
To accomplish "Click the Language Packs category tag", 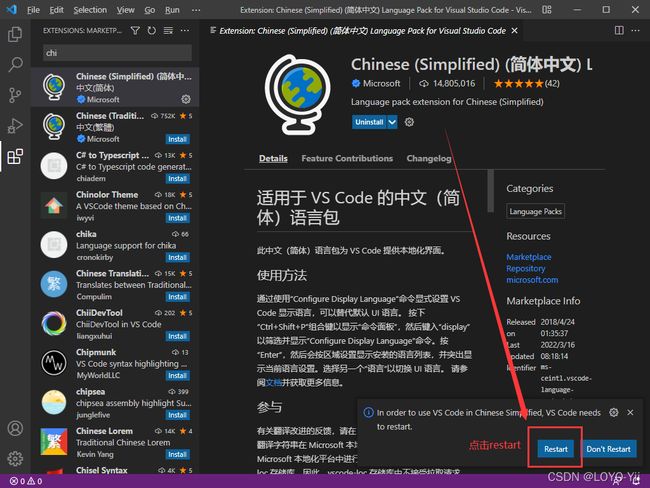I will click(x=535, y=211).
